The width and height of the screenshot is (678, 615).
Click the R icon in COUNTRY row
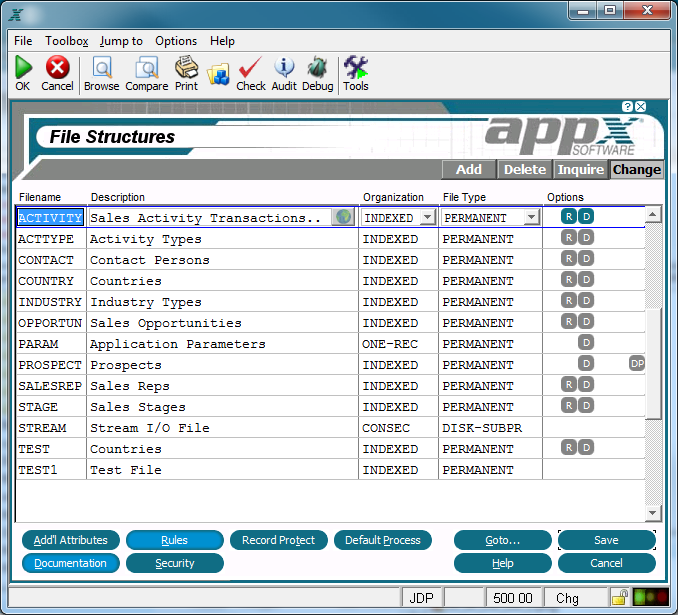[569, 279]
